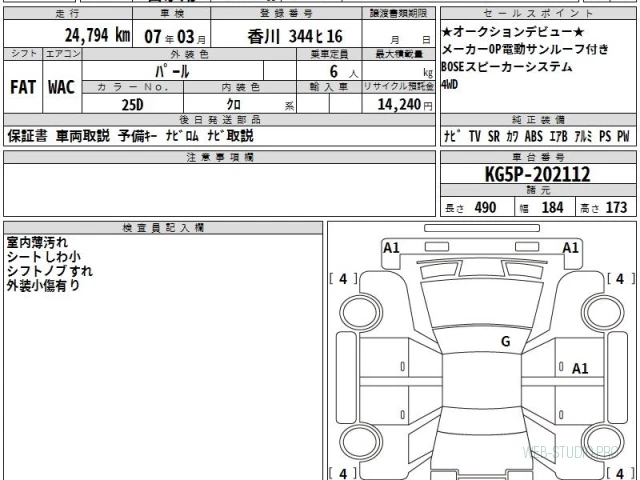Click the front-left wheel circle in diagram

pos(361,312)
